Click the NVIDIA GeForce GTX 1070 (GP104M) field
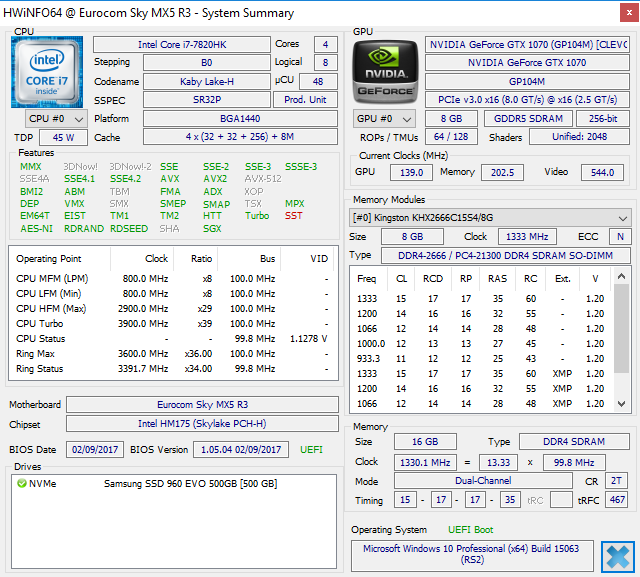Image resolution: width=640 pixels, height=577 pixels. pos(527,44)
